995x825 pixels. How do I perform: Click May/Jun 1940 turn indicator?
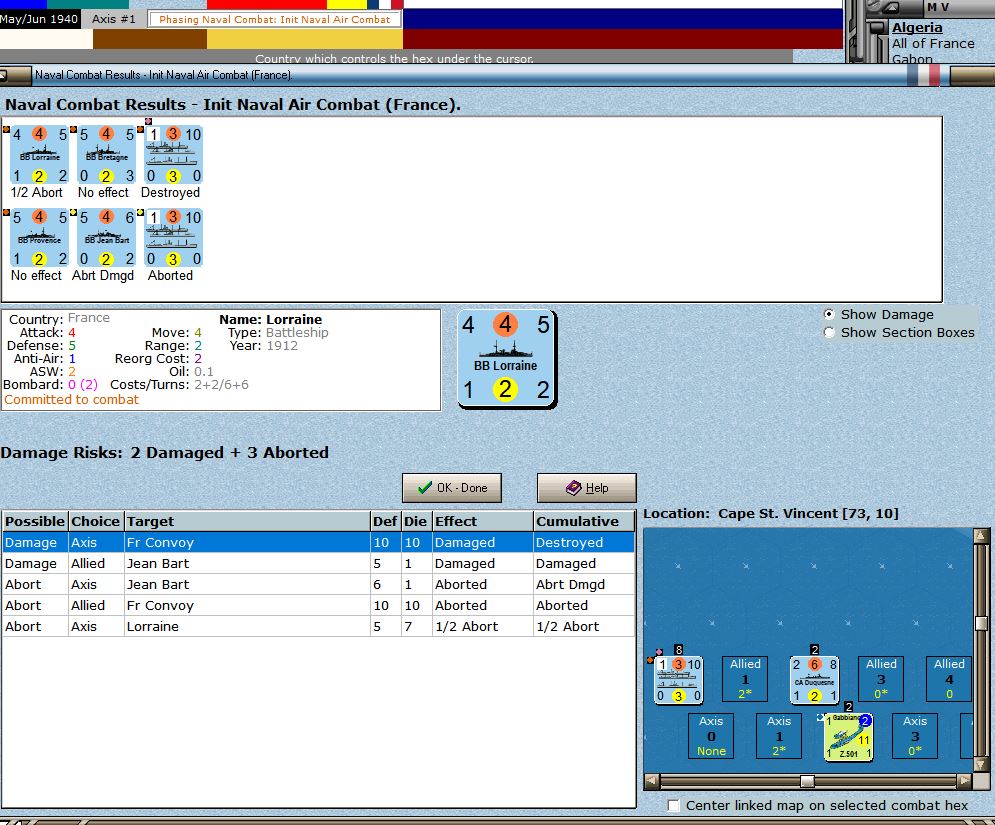39,19
